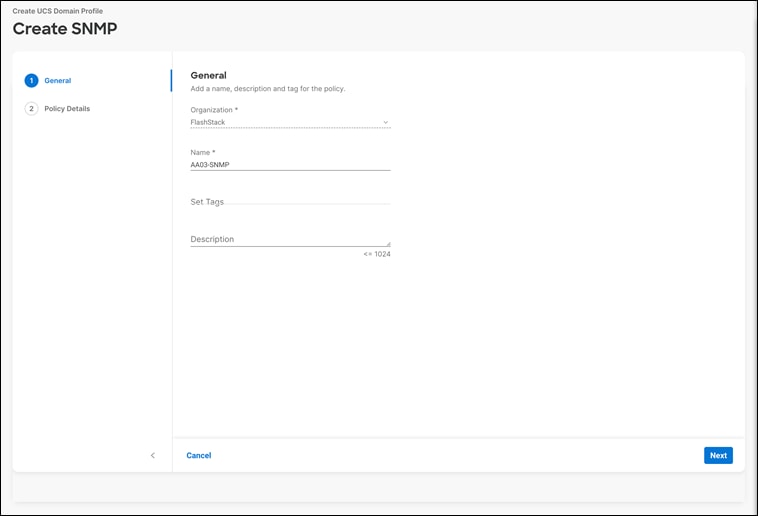Click the 'Name *' field label
Screen dimensions: 758x516
coord(203,152)
